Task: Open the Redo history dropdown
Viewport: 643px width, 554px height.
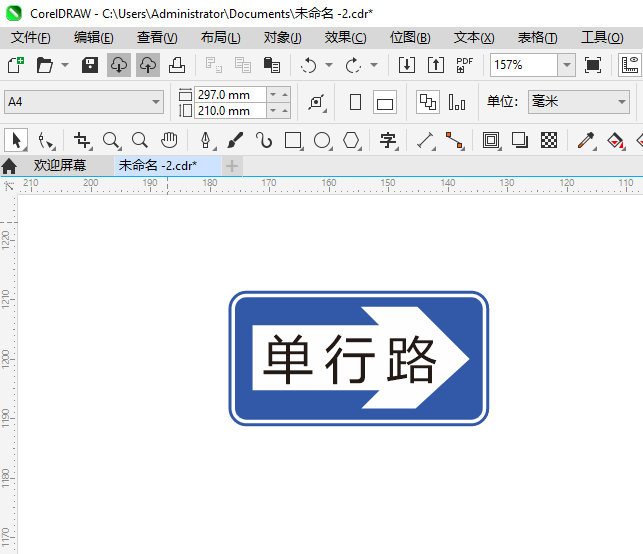Action: coord(374,65)
